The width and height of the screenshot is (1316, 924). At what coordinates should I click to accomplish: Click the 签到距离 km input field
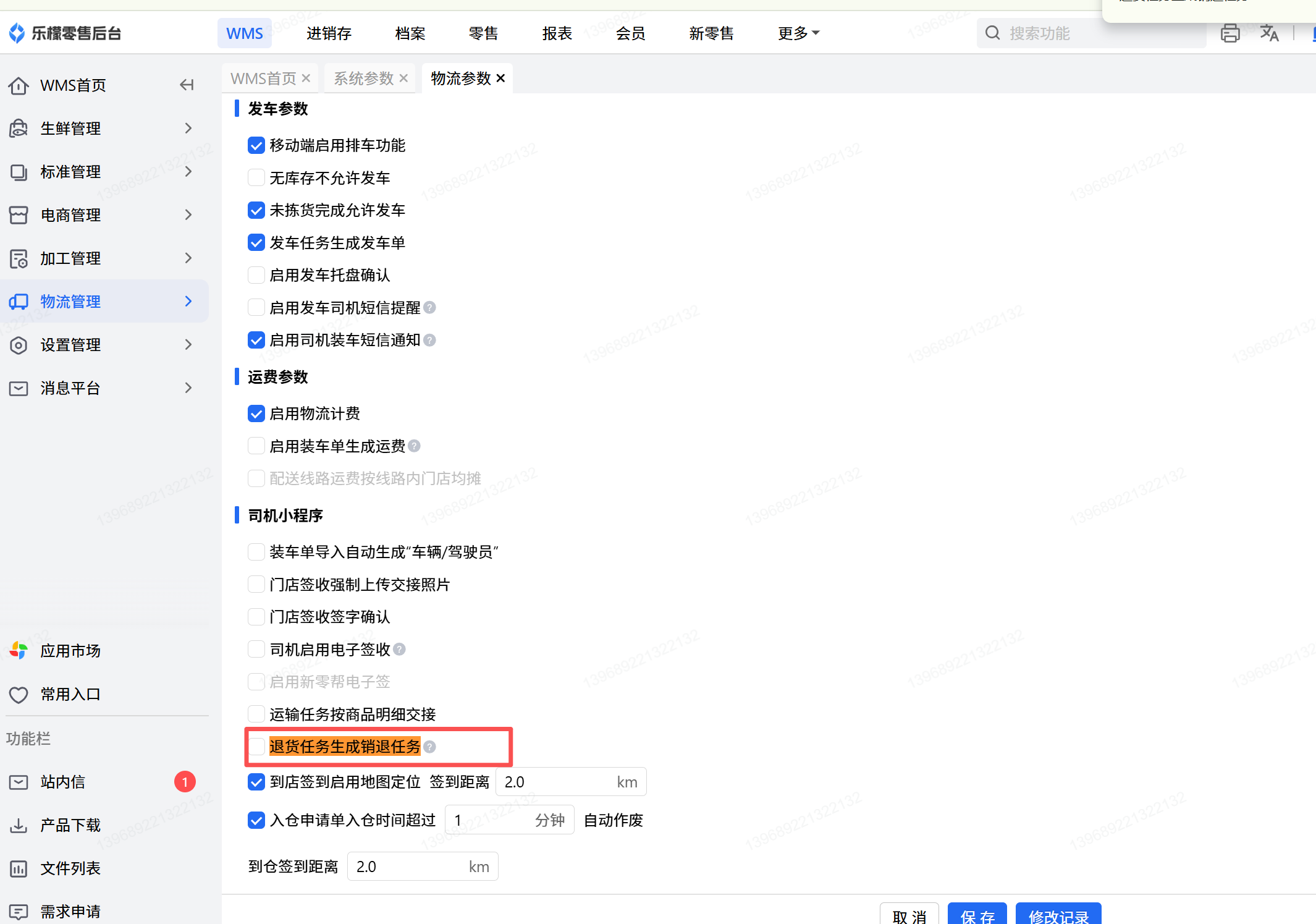click(556, 782)
